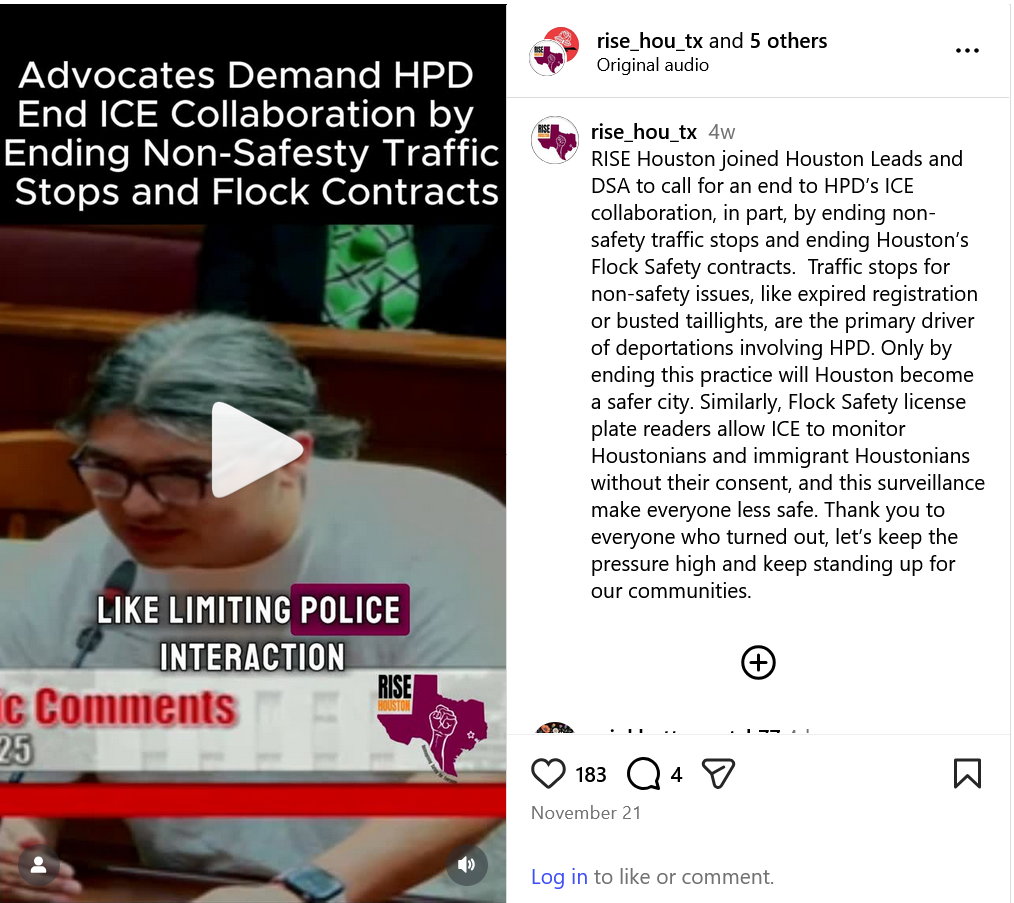Share post using paper plane icon

718,774
